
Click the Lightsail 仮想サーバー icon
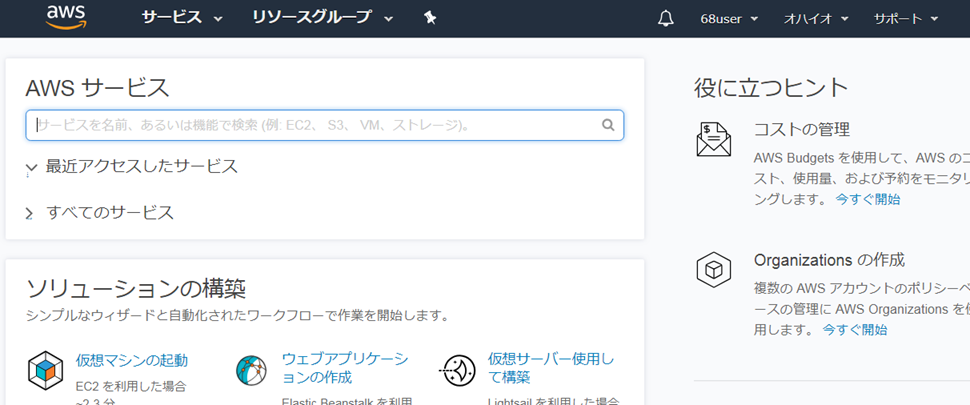tap(458, 370)
